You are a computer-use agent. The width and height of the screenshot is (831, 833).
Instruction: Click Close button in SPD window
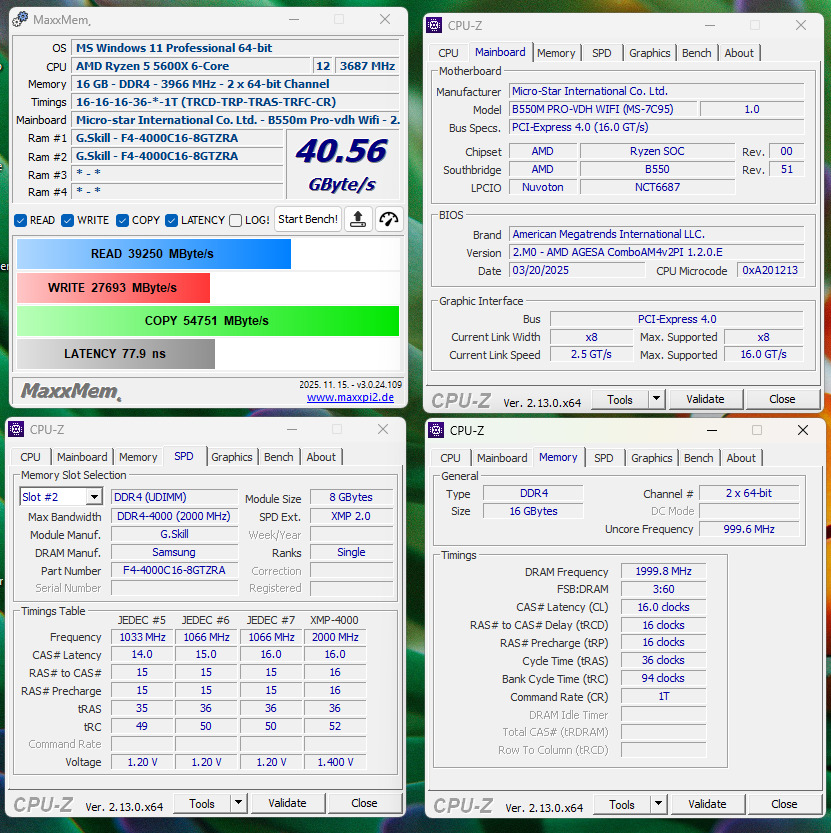(364, 803)
